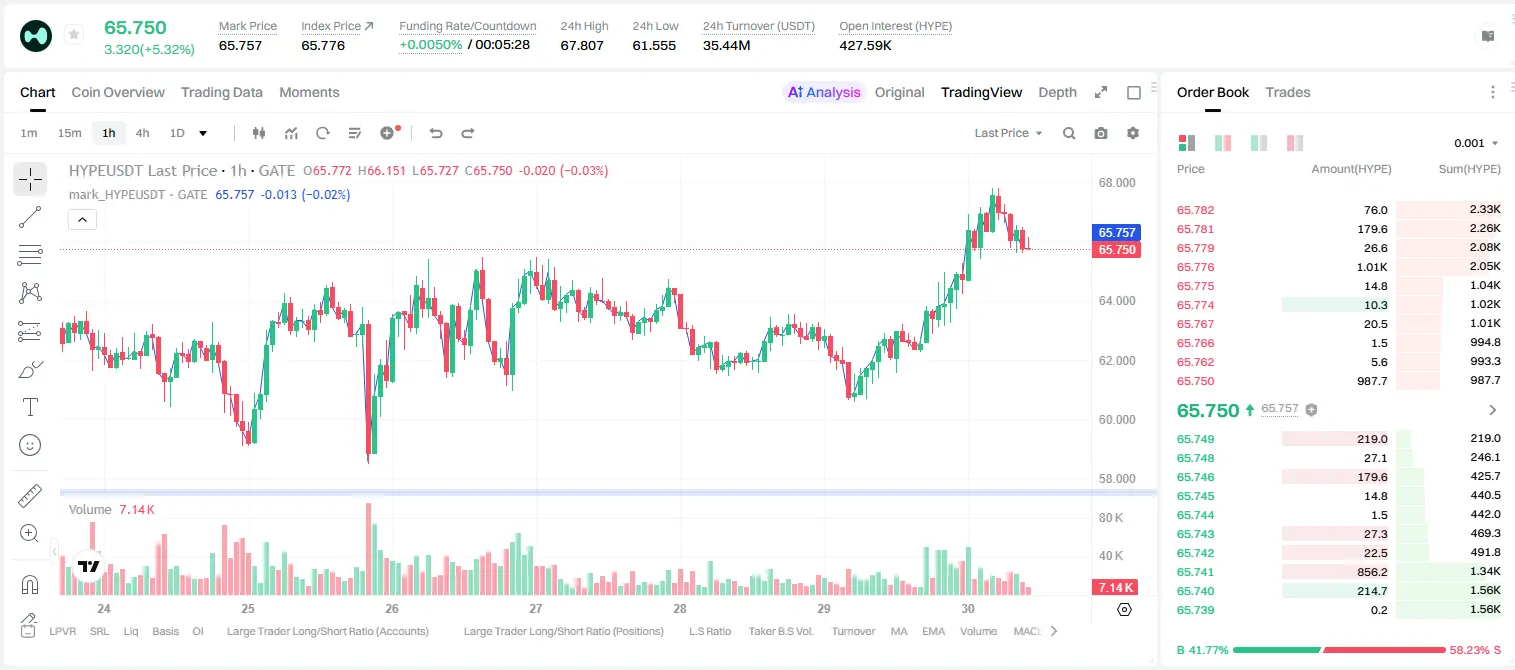Select the trend line drawing tool
This screenshot has width=1515, height=670.
(30, 217)
